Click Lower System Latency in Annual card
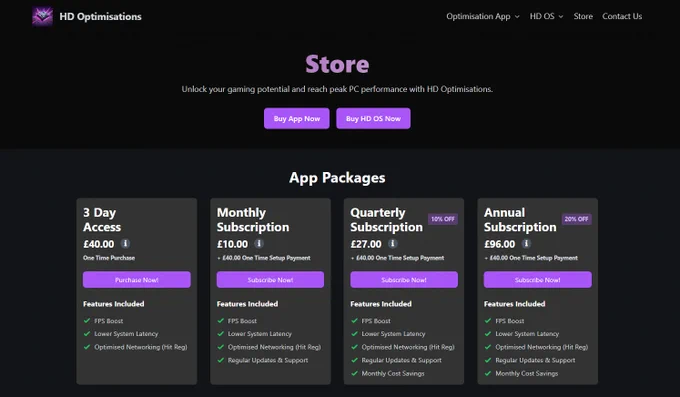 coord(527,334)
